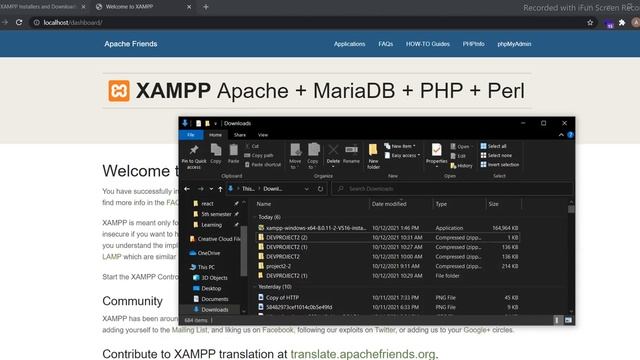Open the address bar history dropdown

pyautogui.click(x=307, y=189)
